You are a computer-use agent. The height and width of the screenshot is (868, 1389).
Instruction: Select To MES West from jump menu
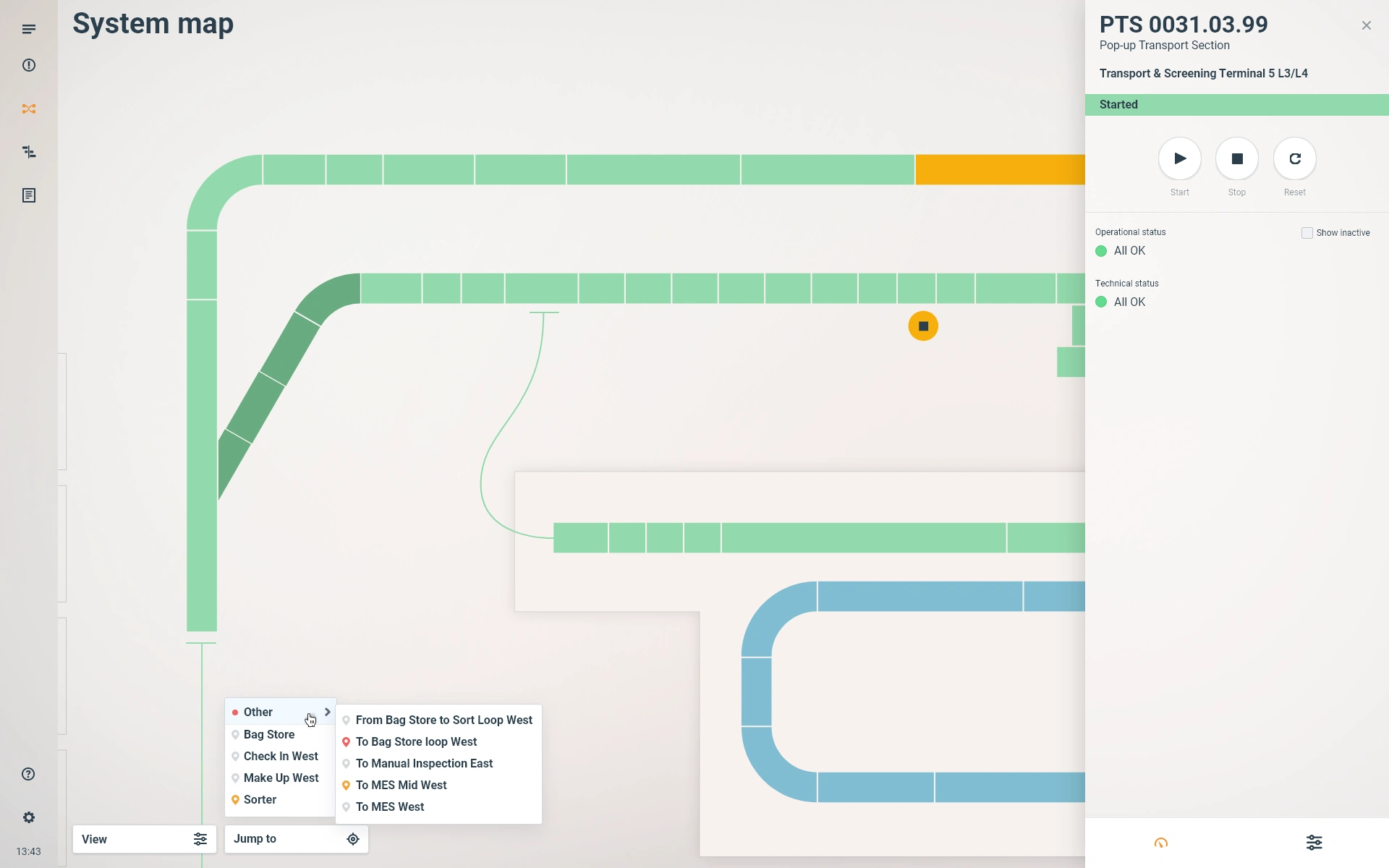tap(389, 807)
